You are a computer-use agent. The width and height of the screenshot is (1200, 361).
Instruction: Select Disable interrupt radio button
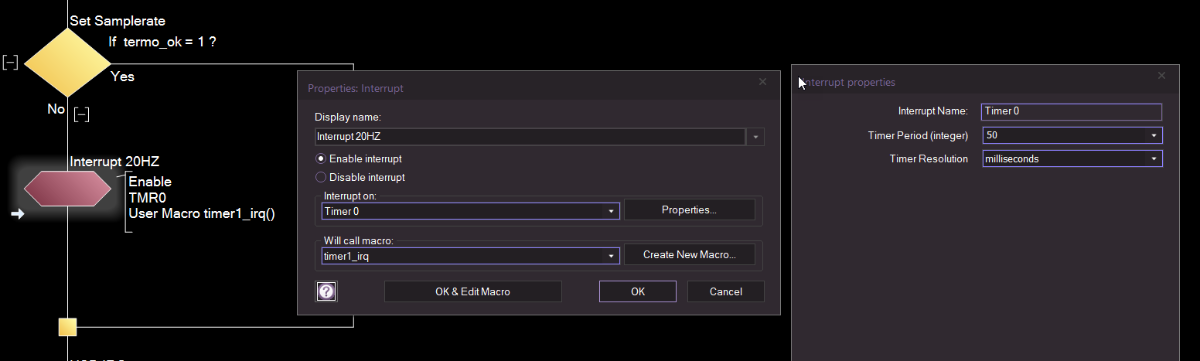[321, 177]
